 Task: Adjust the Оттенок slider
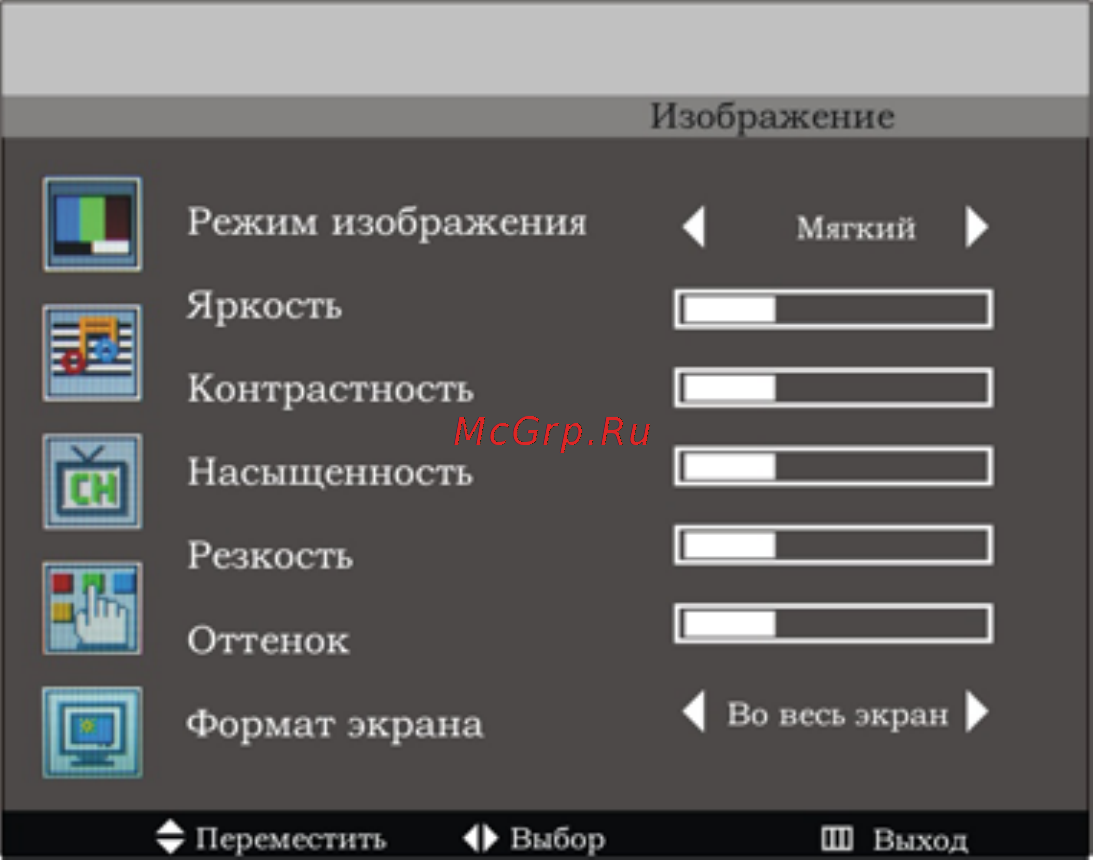pos(834,623)
